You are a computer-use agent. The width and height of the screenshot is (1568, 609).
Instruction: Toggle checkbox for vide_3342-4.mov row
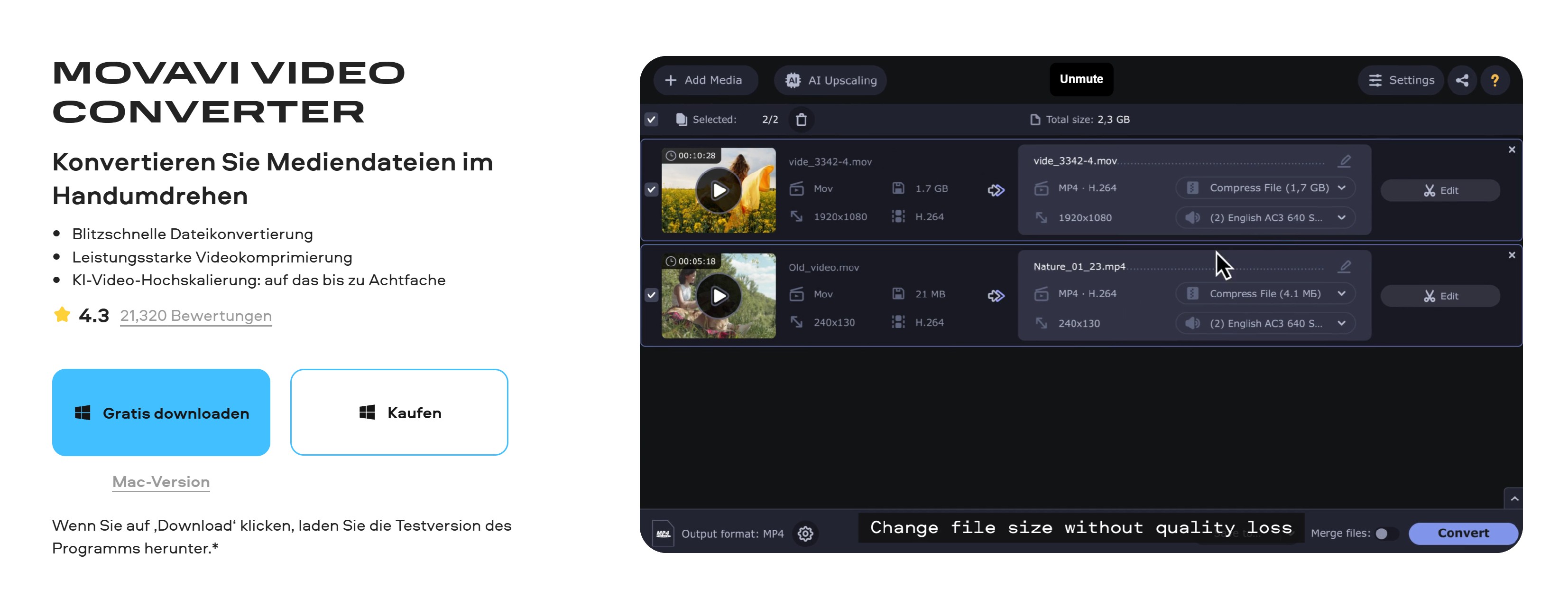coord(651,189)
